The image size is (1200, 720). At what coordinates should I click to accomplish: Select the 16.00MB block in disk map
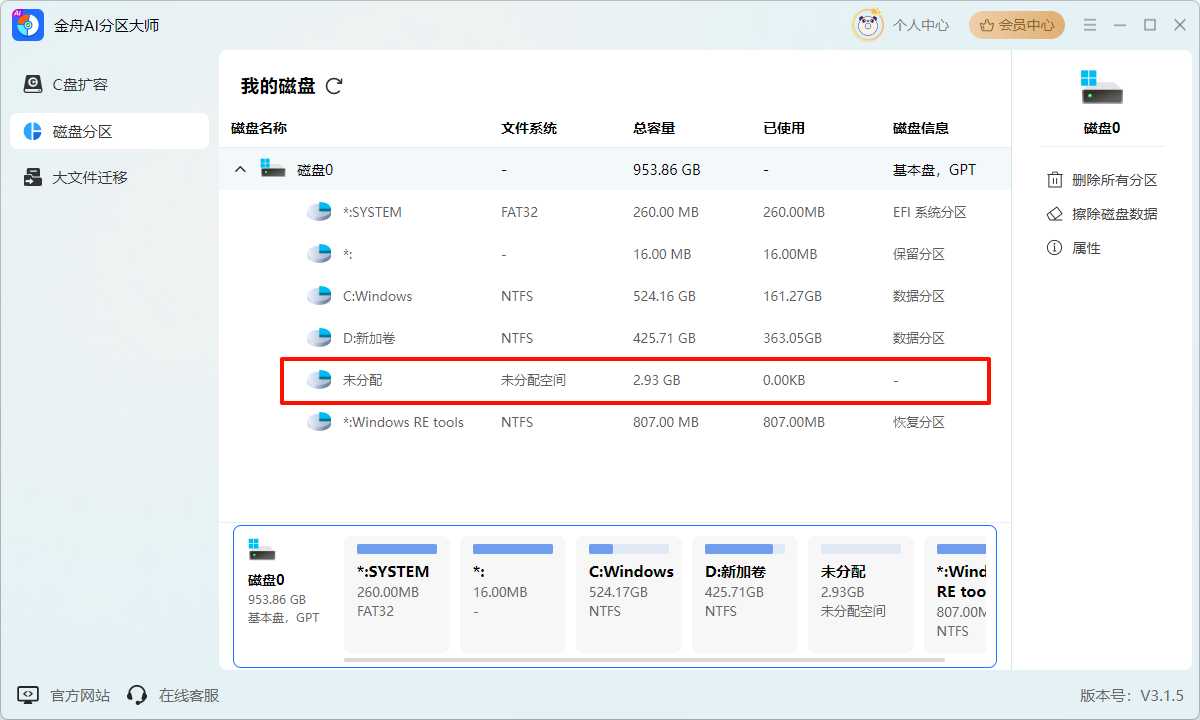(x=513, y=594)
